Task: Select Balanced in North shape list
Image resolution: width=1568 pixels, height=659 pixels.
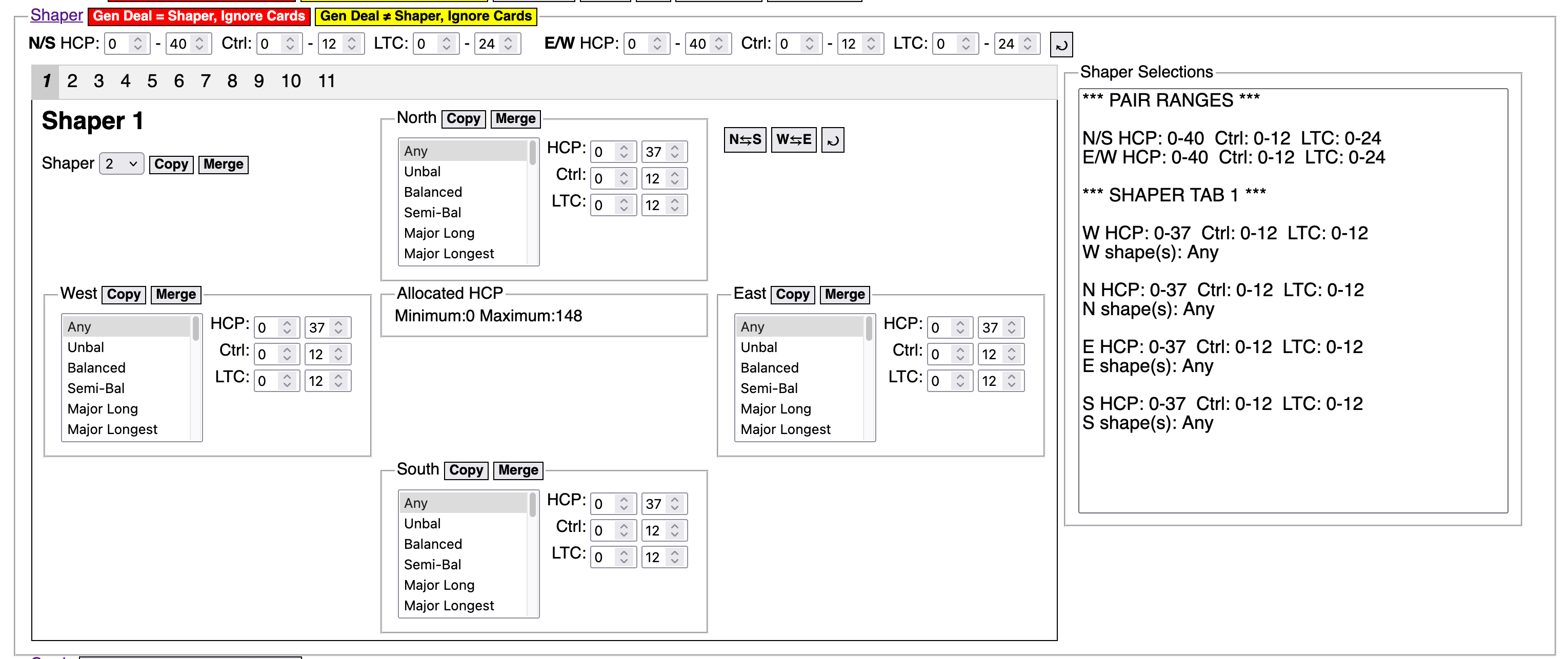Action: [433, 192]
